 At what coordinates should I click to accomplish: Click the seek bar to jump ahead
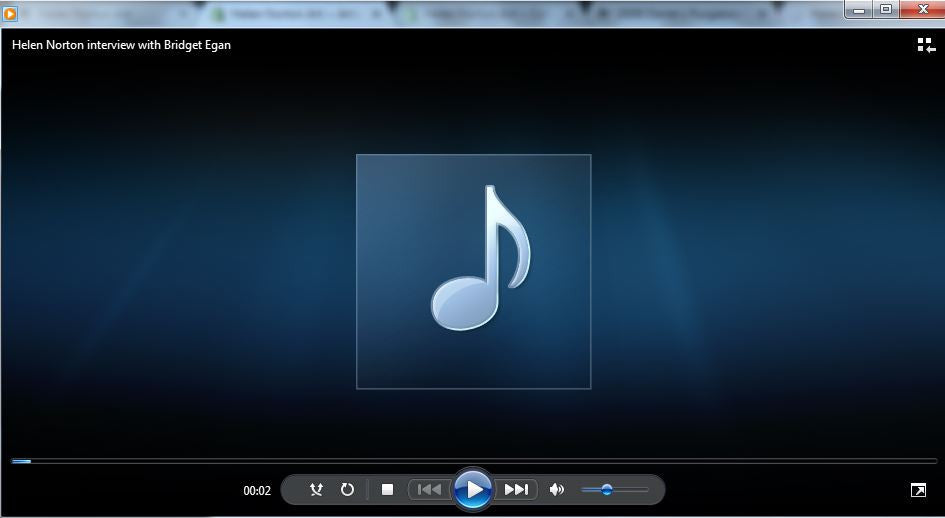[x=500, y=461]
